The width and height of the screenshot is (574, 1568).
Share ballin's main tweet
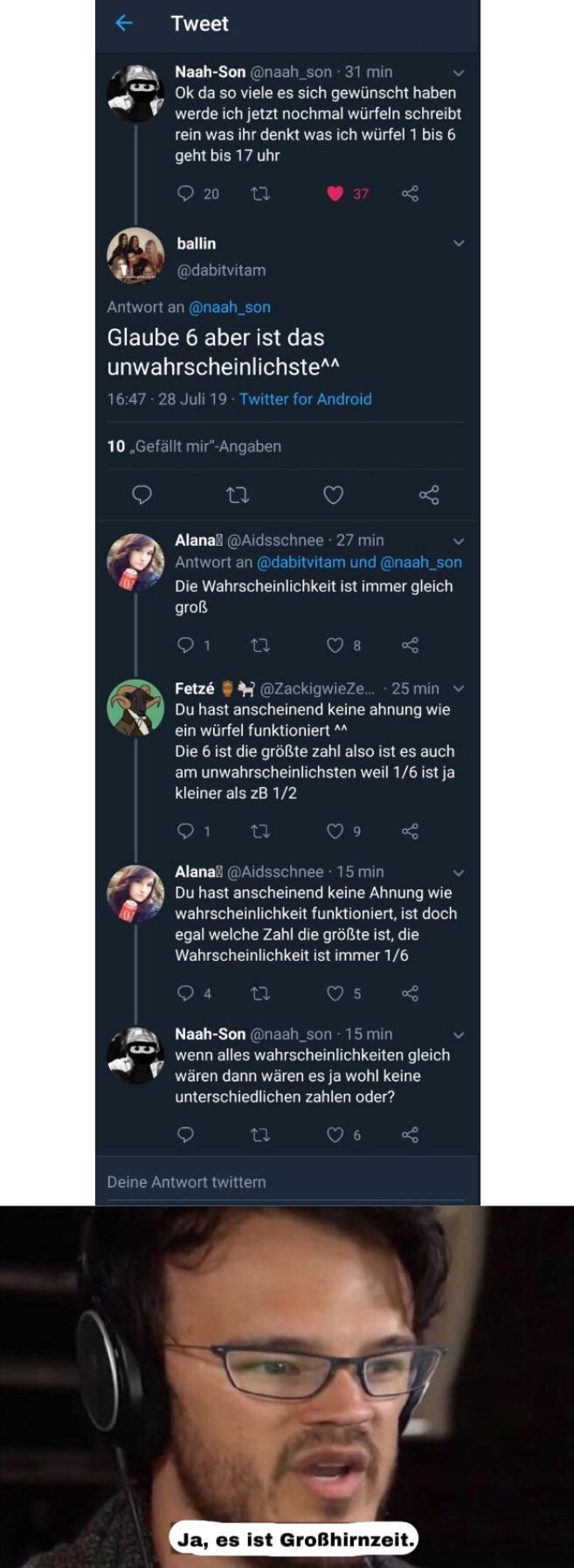coord(428,495)
